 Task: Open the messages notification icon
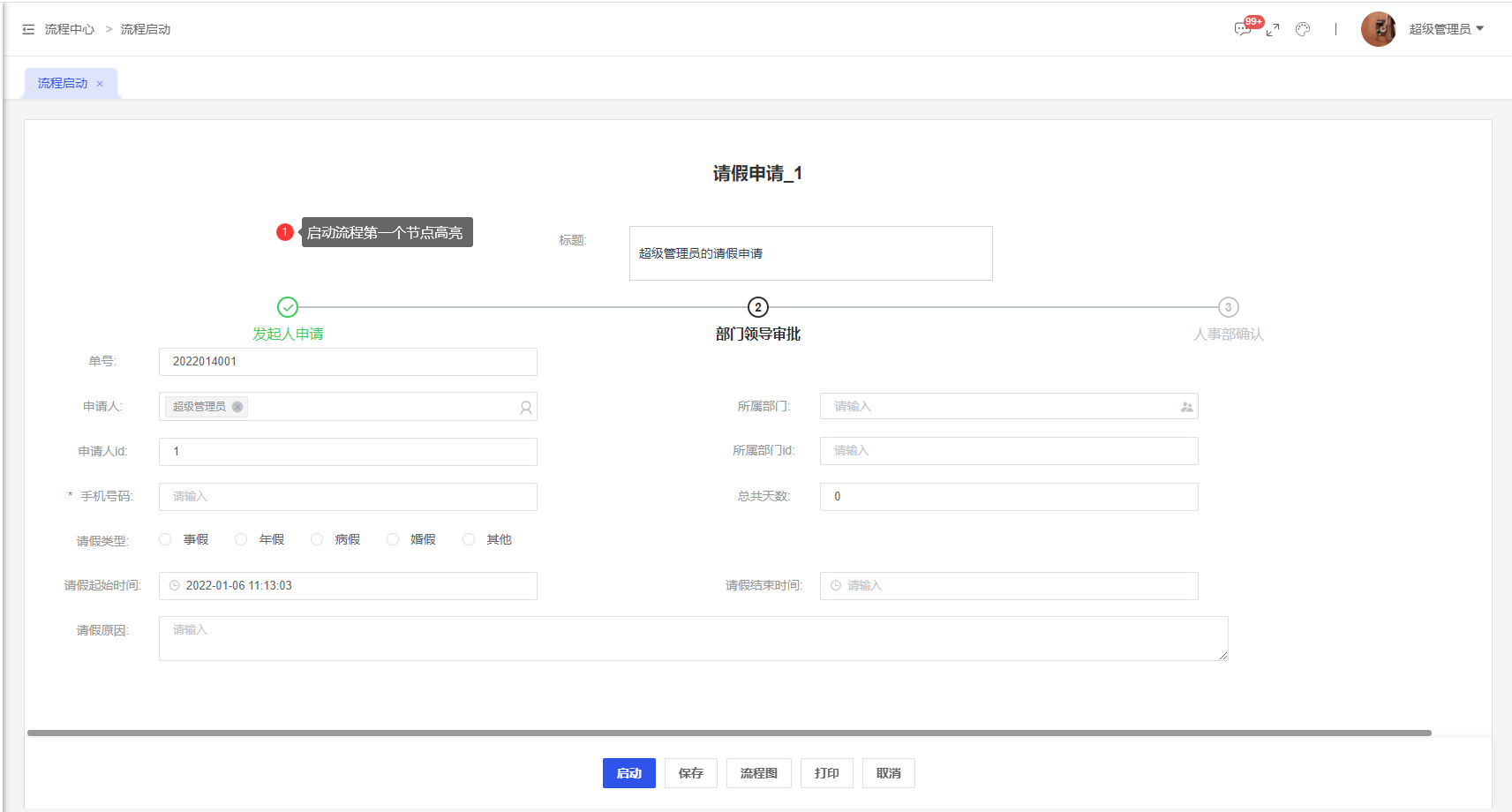(1243, 29)
